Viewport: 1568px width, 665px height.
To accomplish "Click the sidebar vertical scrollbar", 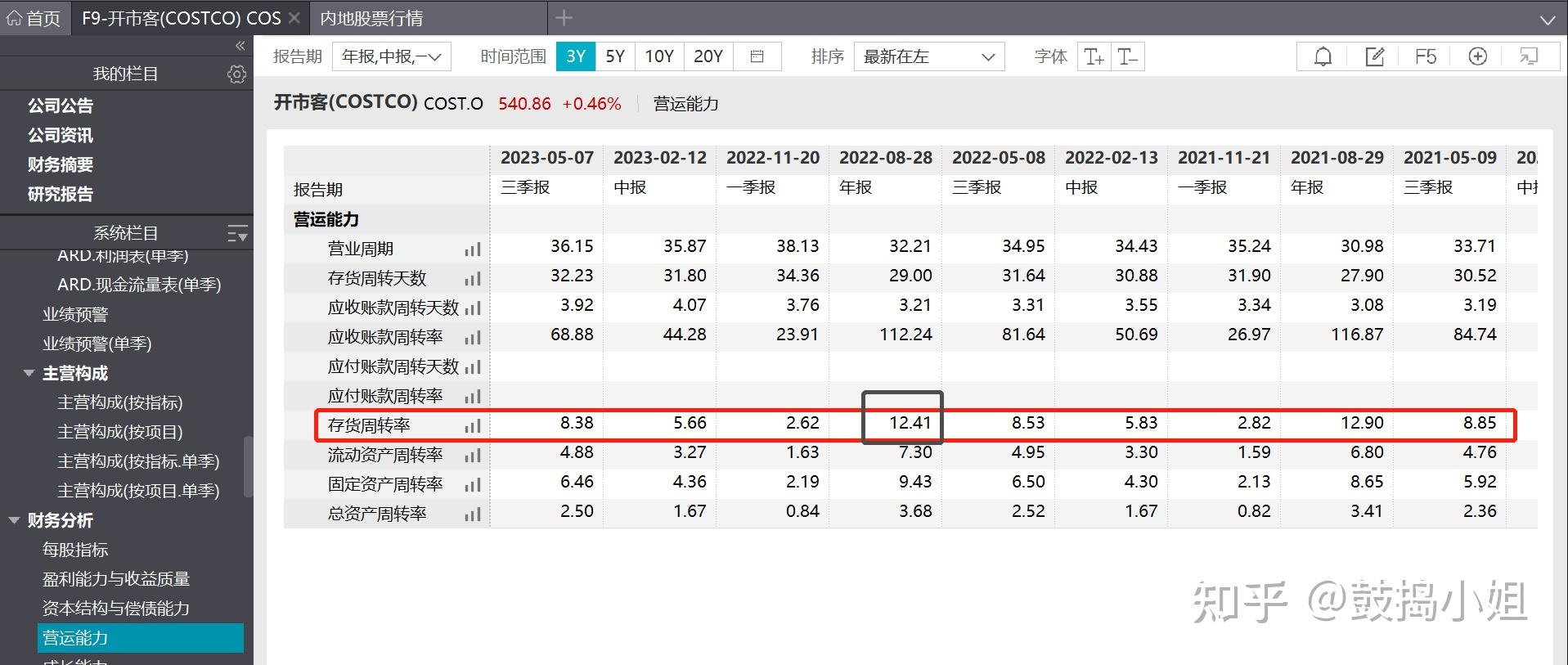I will point(249,466).
